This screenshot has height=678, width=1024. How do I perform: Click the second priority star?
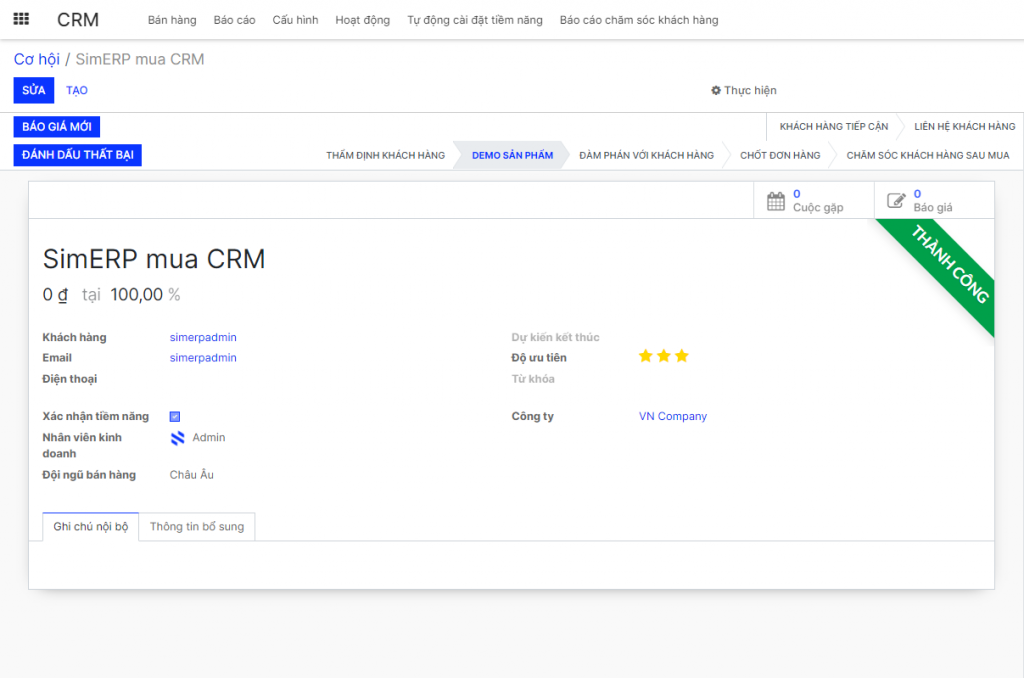664,356
